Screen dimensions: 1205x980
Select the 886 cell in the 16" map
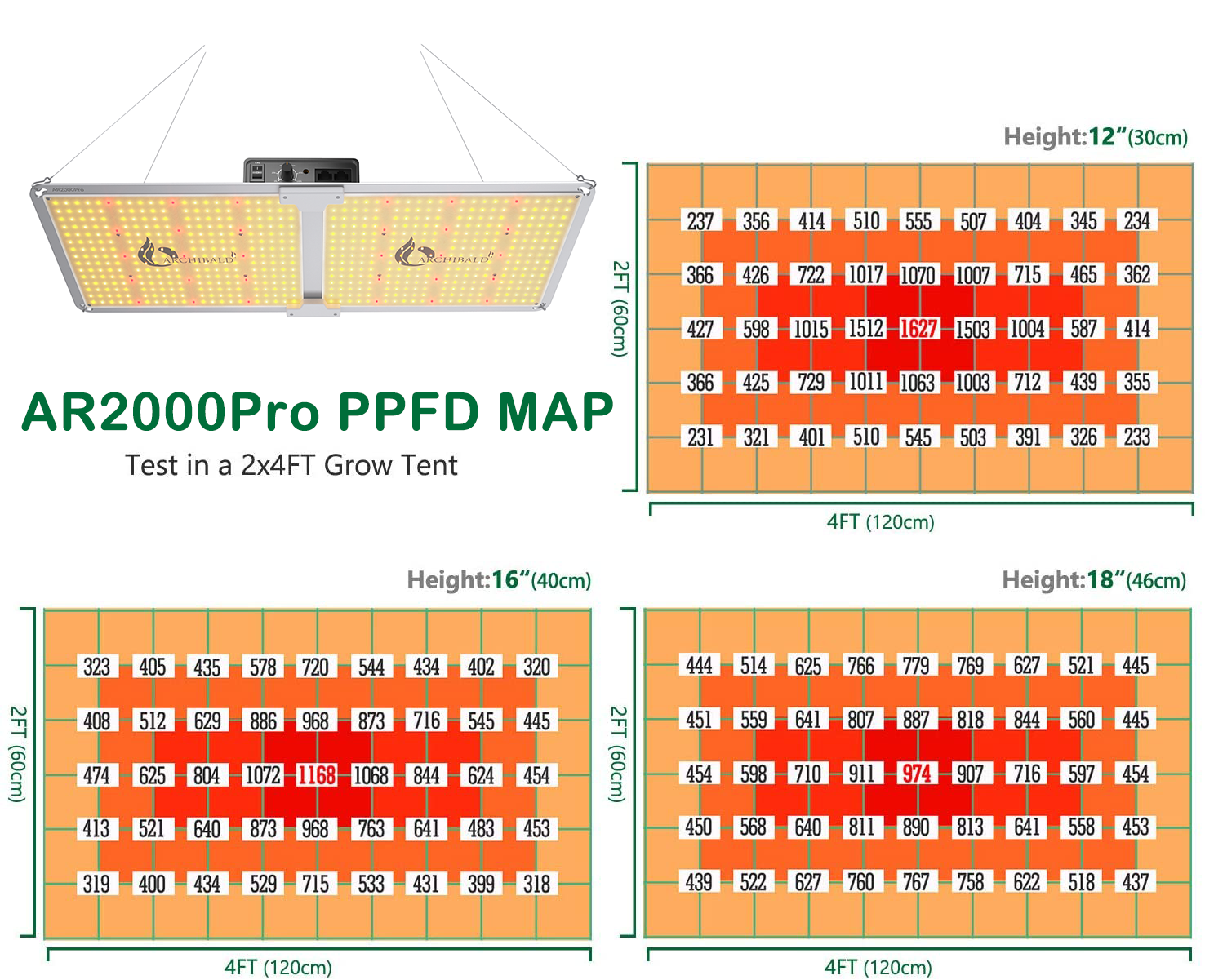pyautogui.click(x=263, y=721)
